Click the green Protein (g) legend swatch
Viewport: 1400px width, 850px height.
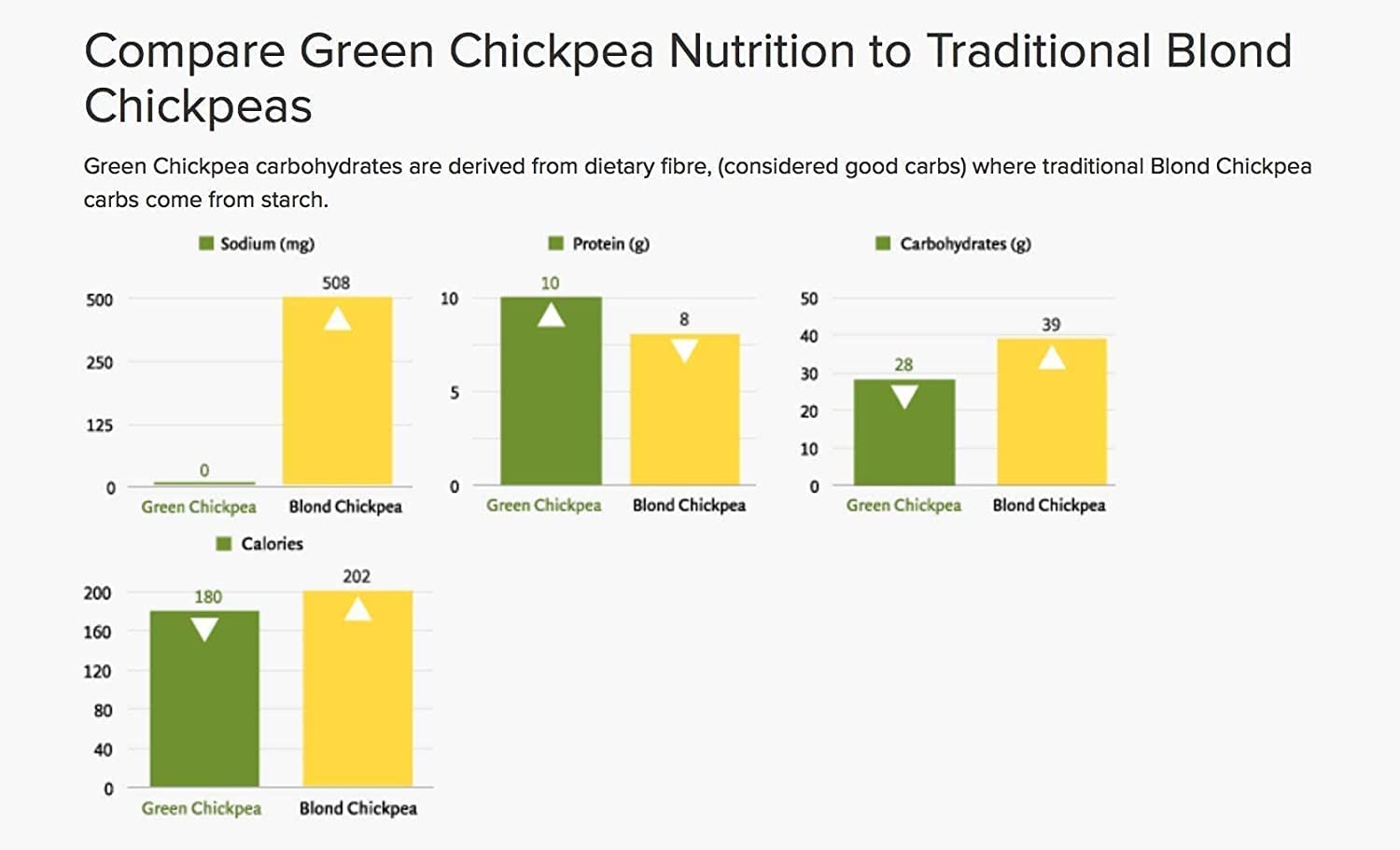pyautogui.click(x=556, y=244)
